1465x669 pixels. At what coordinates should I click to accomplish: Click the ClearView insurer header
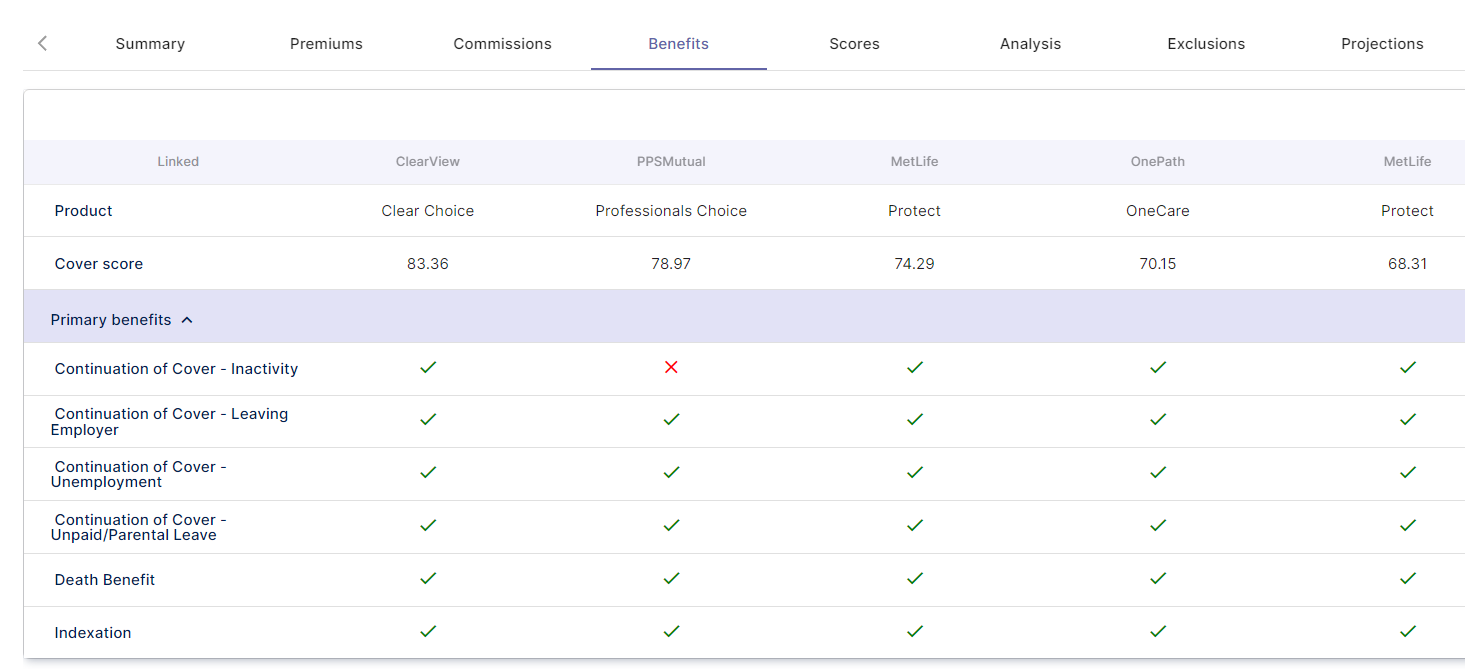[428, 161]
